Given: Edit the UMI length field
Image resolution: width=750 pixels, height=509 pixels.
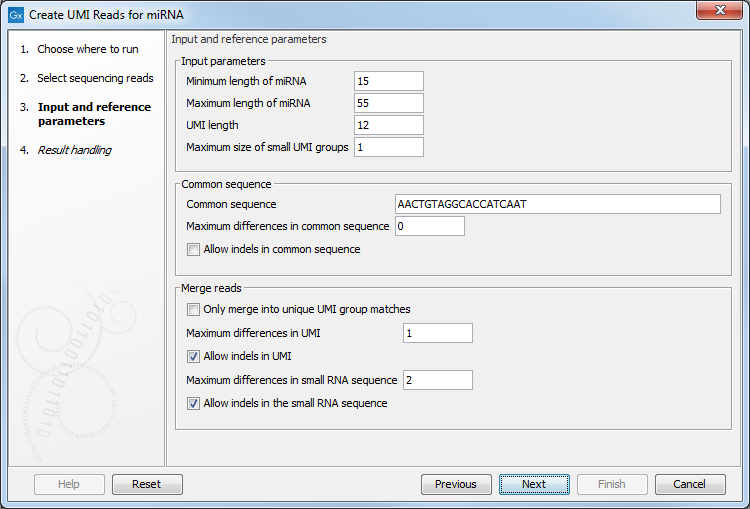Looking at the screenshot, I should [x=388, y=126].
